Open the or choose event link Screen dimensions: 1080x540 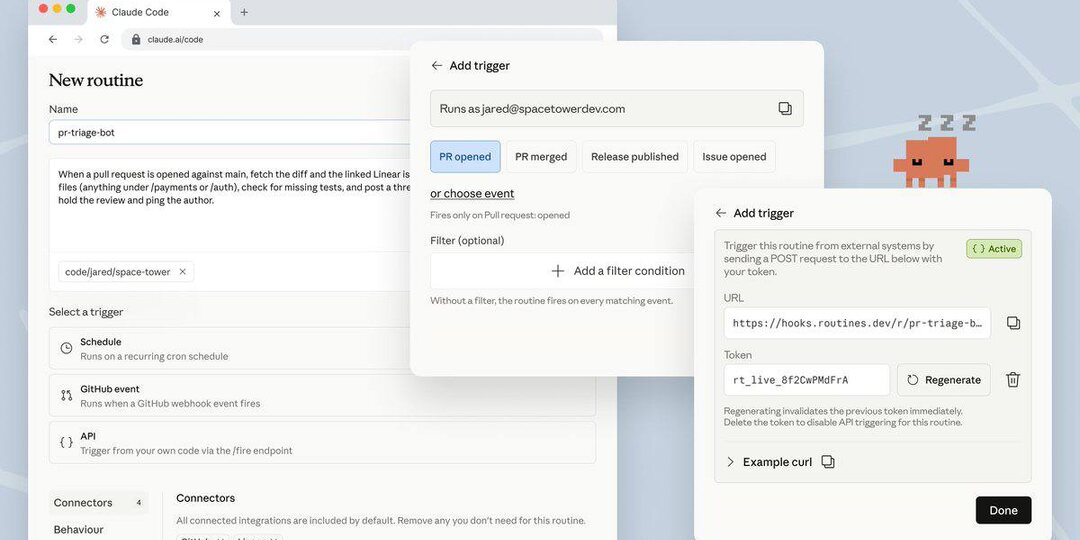coord(472,194)
